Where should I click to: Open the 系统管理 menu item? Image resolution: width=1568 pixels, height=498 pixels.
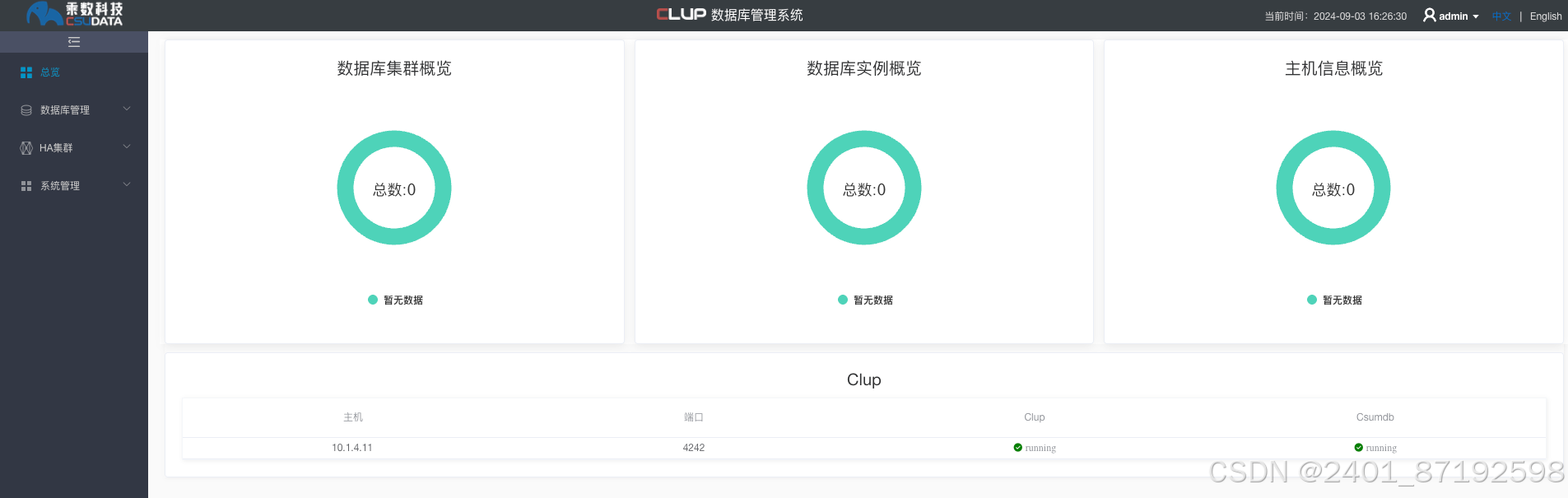point(74,186)
